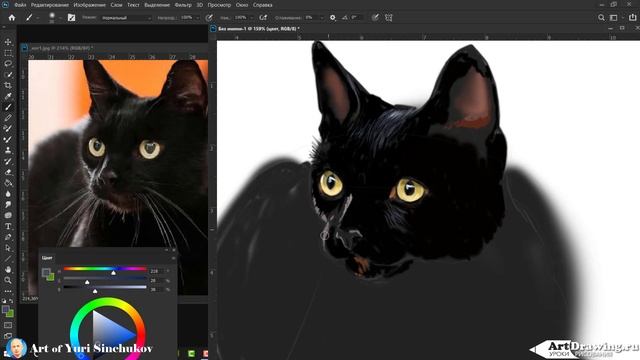Swap foreground and background colors arrow
This screenshot has height=360, width=640.
pyautogui.click(x=11, y=301)
